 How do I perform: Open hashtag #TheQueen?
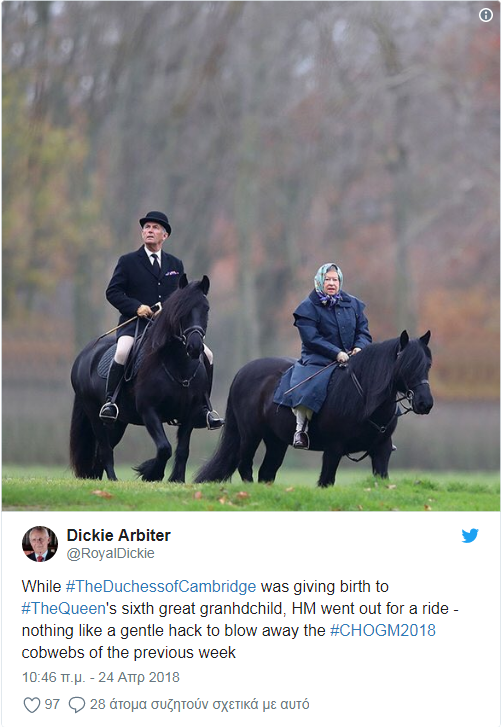point(63,608)
